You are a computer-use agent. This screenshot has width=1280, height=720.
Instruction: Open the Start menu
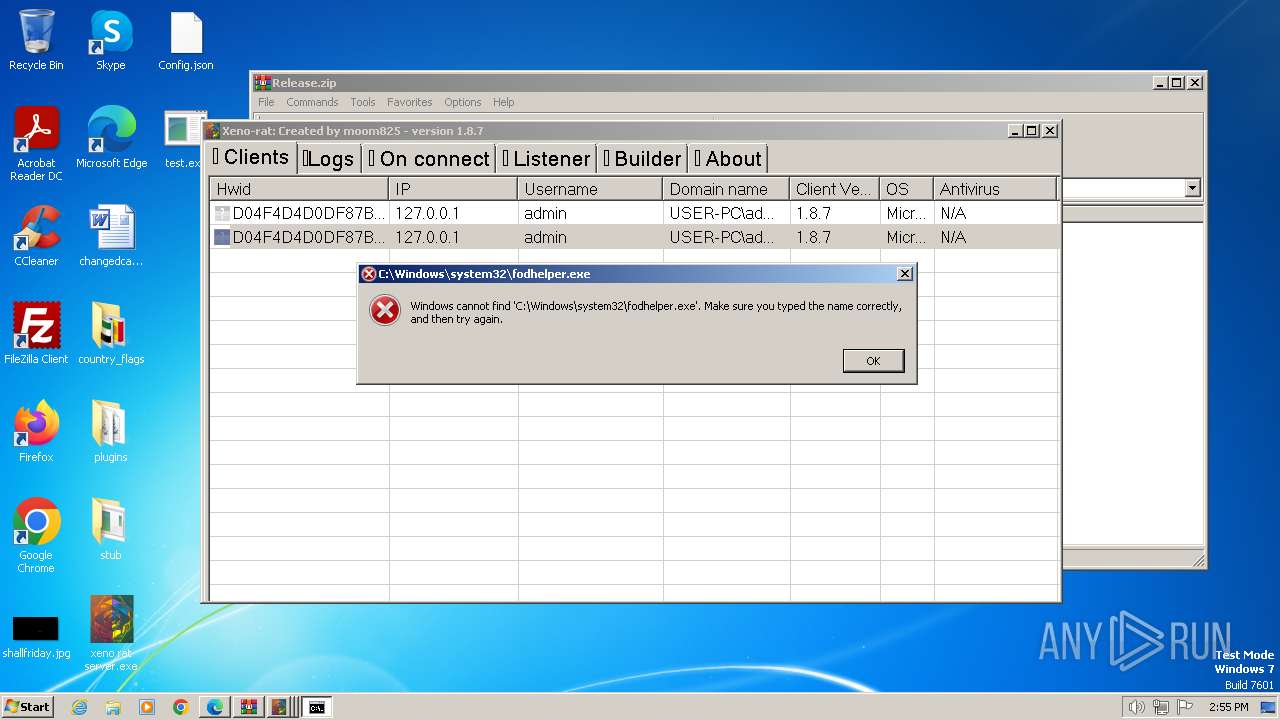pos(27,707)
